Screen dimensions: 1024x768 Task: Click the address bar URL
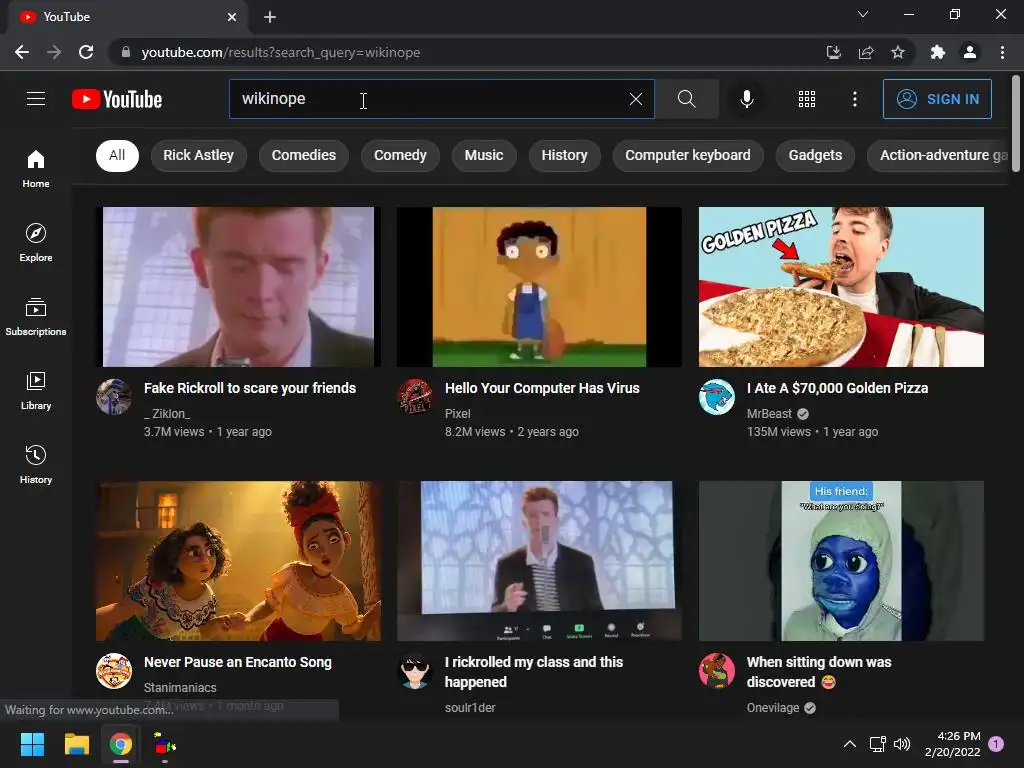pos(281,52)
